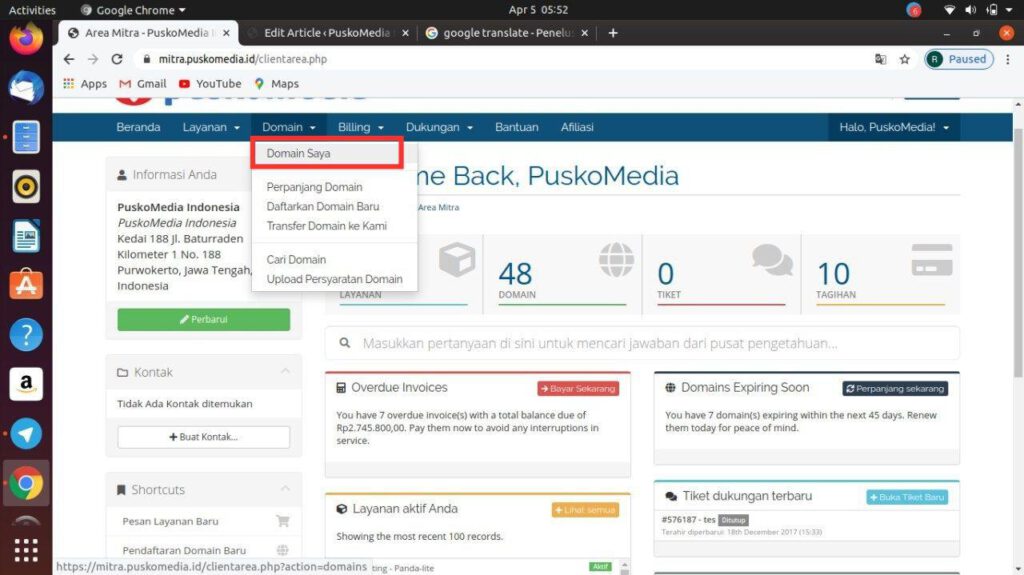The image size is (1024, 575).
Task: Show applications grid in the dock
Action: (x=26, y=550)
